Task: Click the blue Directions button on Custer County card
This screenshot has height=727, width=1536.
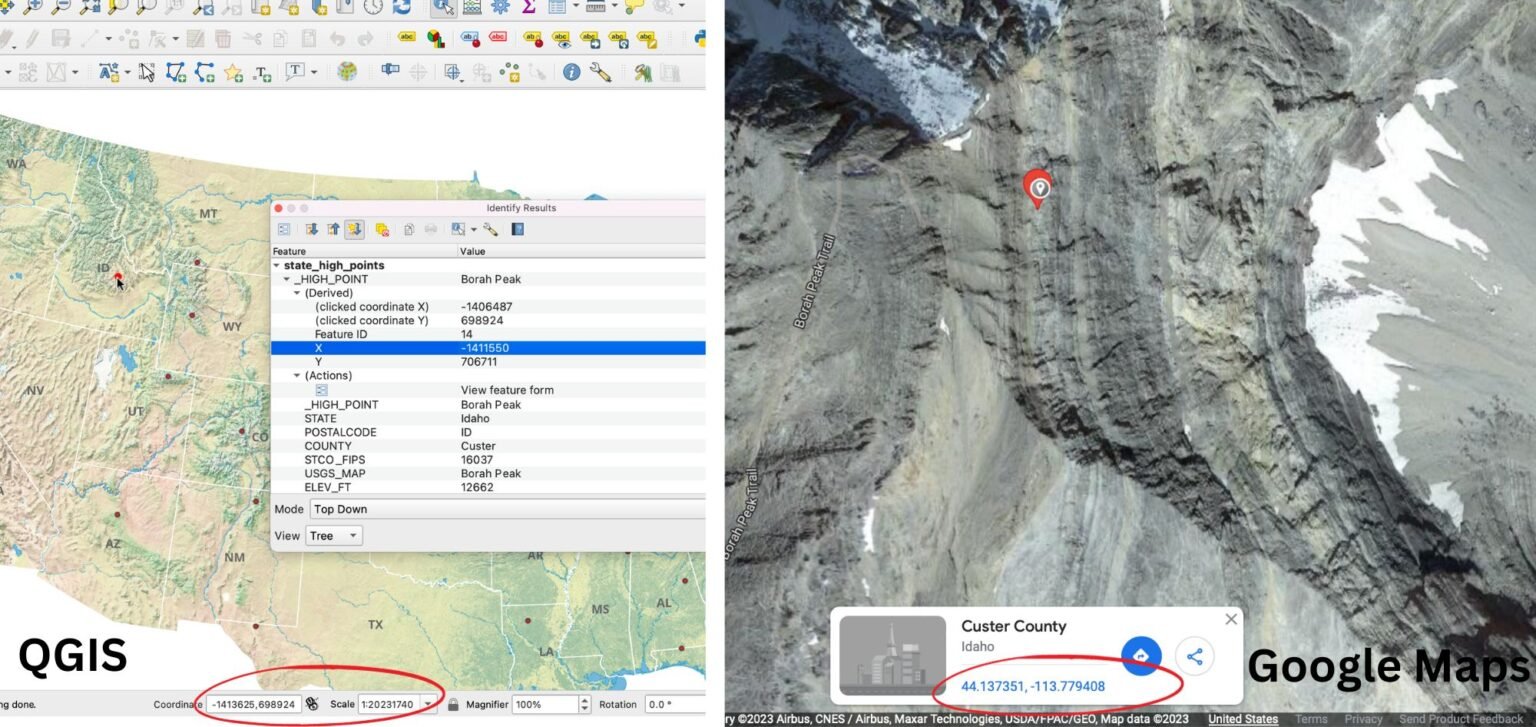Action: click(x=1142, y=655)
